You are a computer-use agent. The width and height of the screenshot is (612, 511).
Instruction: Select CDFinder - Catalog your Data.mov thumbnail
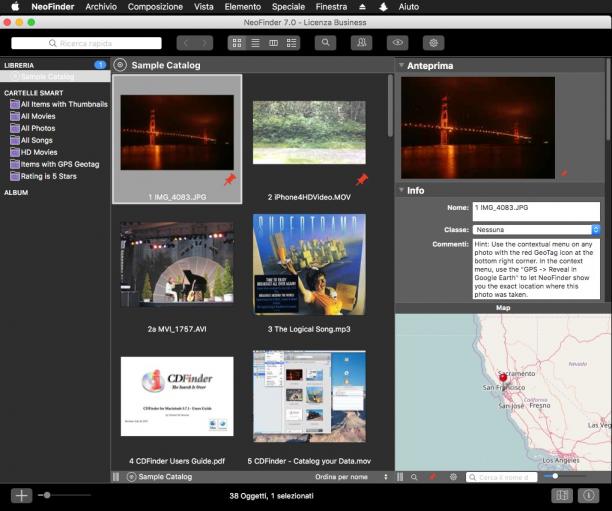[x=309, y=396]
